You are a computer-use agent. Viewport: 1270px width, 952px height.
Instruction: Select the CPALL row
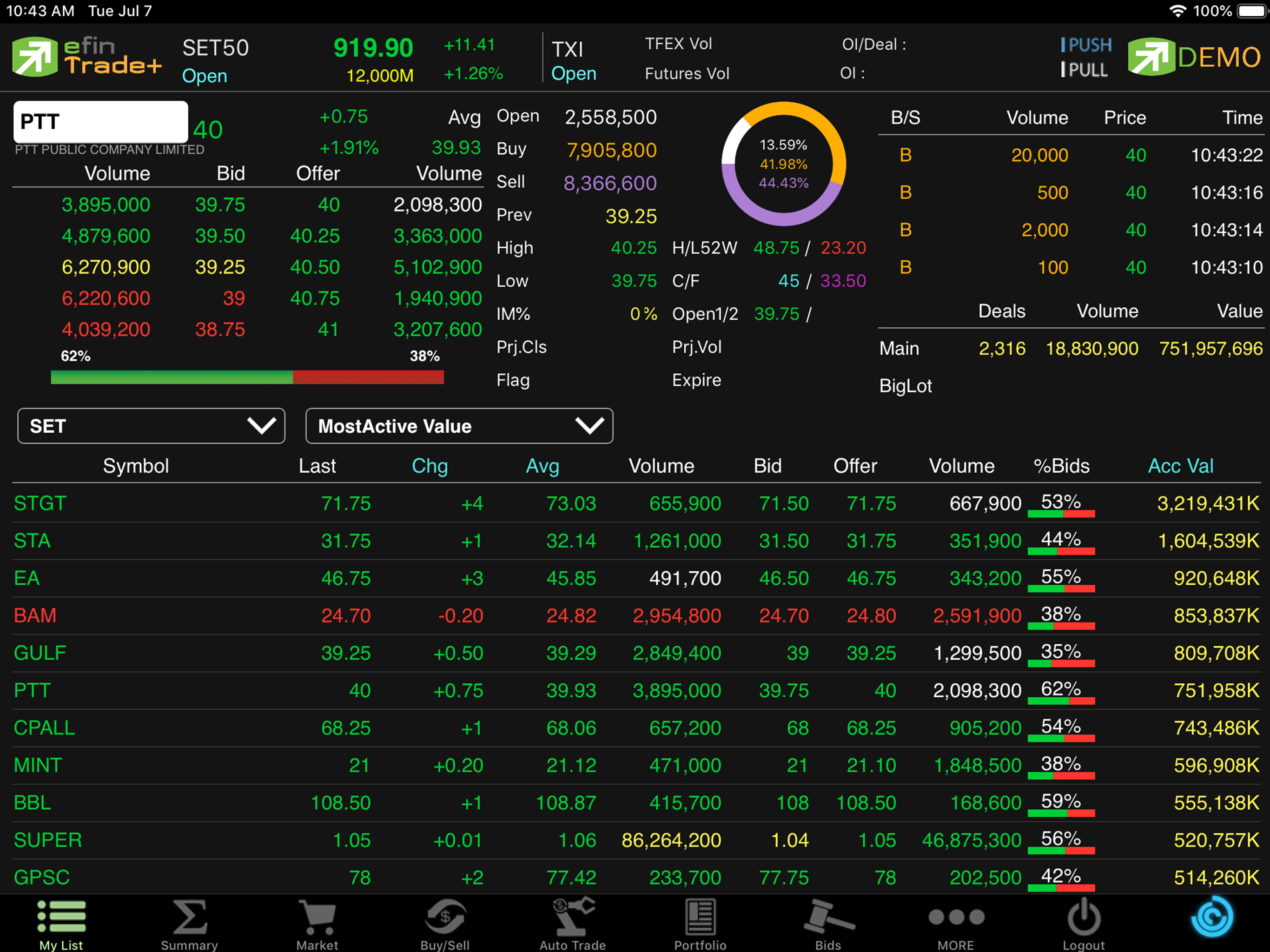point(636,727)
